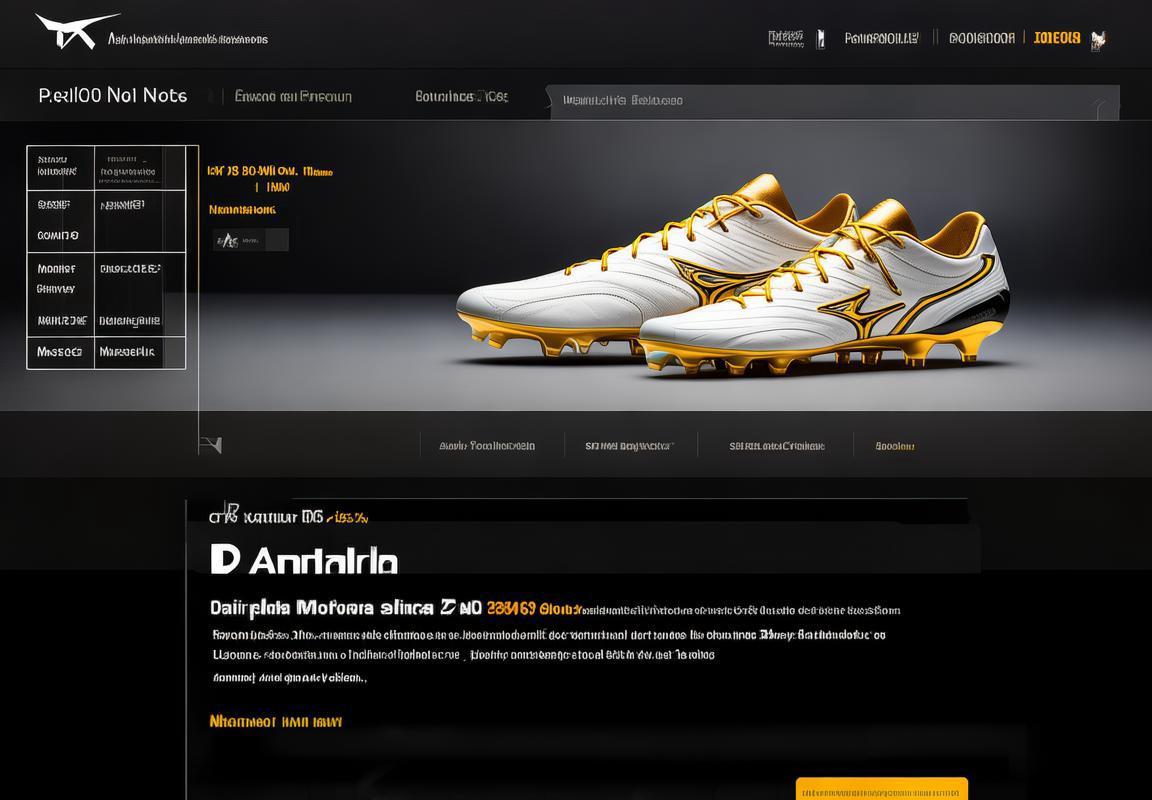The width and height of the screenshot is (1152, 800).
Task: Click the orange subheading below the description paragraph
Action: click(x=276, y=721)
